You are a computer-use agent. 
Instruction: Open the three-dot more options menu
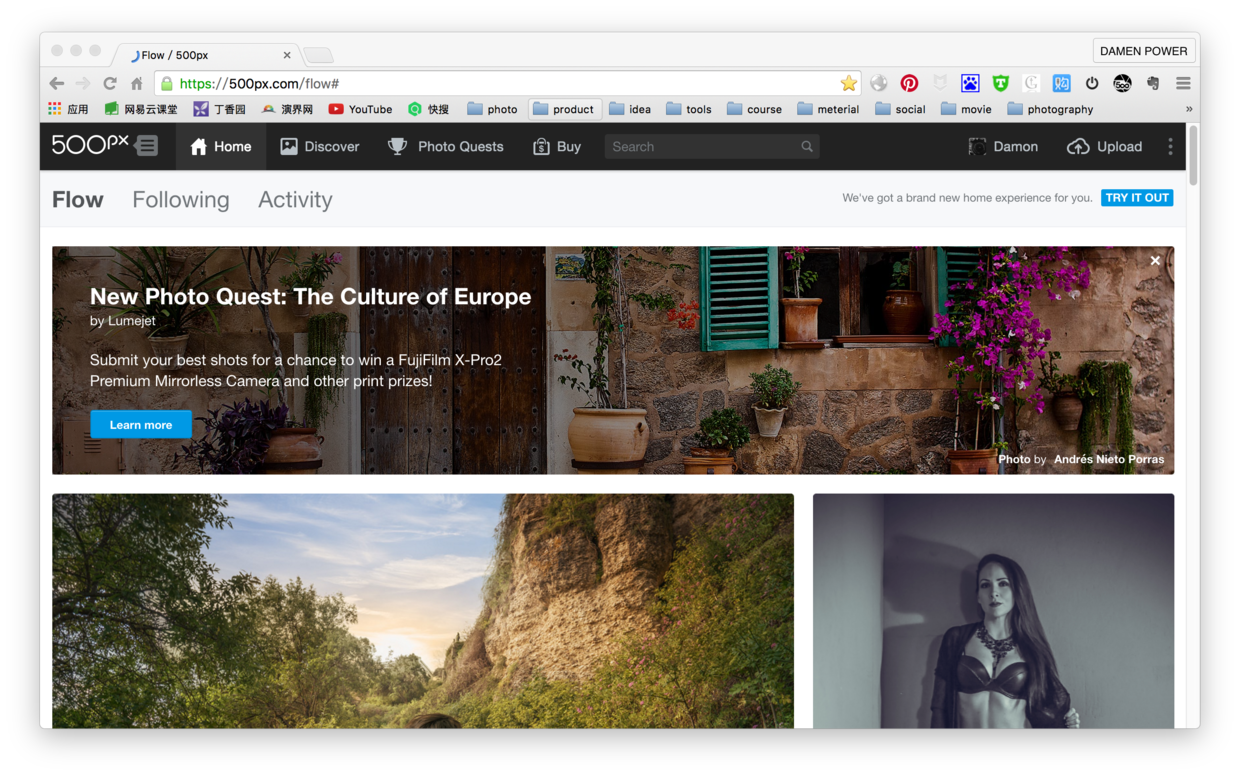(1170, 146)
